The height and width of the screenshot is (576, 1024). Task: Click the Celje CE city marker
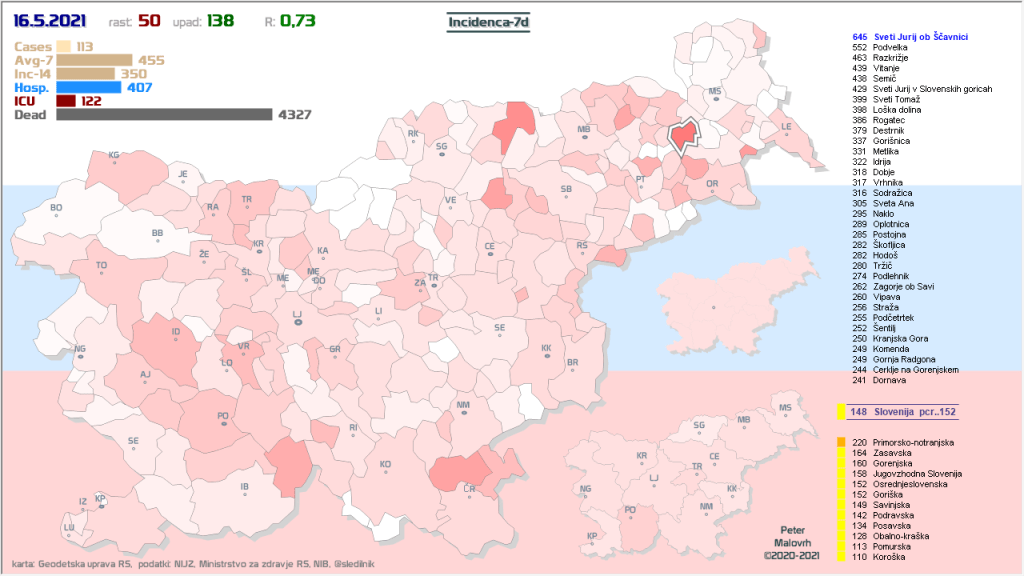[x=490, y=252]
